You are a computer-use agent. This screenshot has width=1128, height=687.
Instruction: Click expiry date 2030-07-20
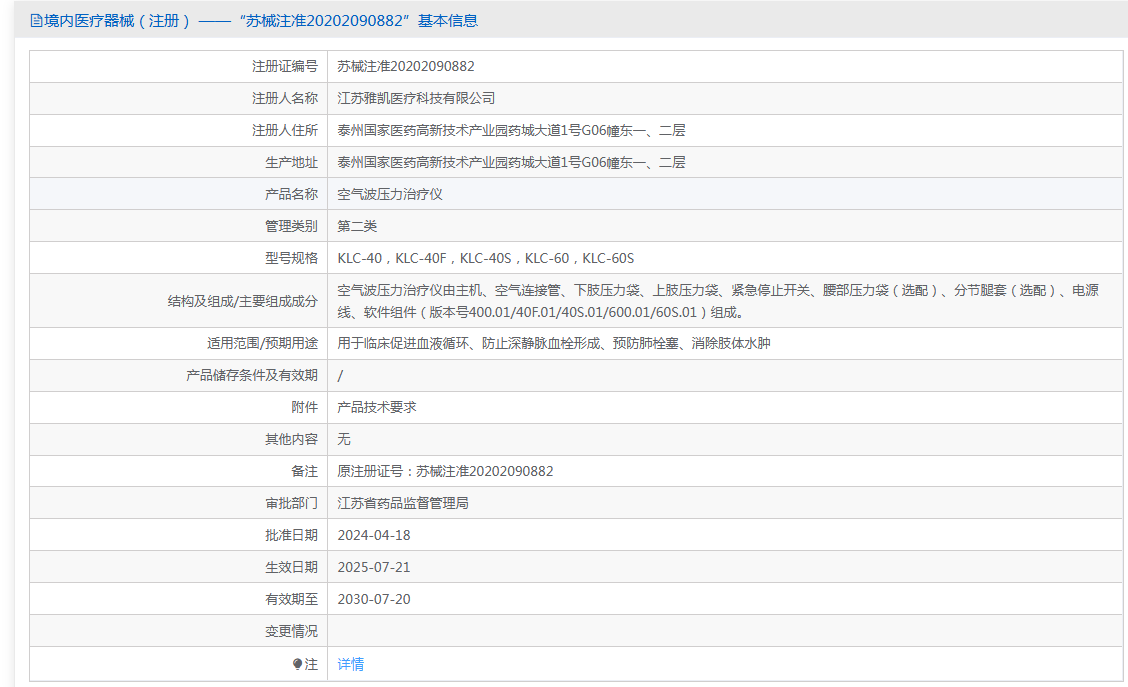pos(374,599)
